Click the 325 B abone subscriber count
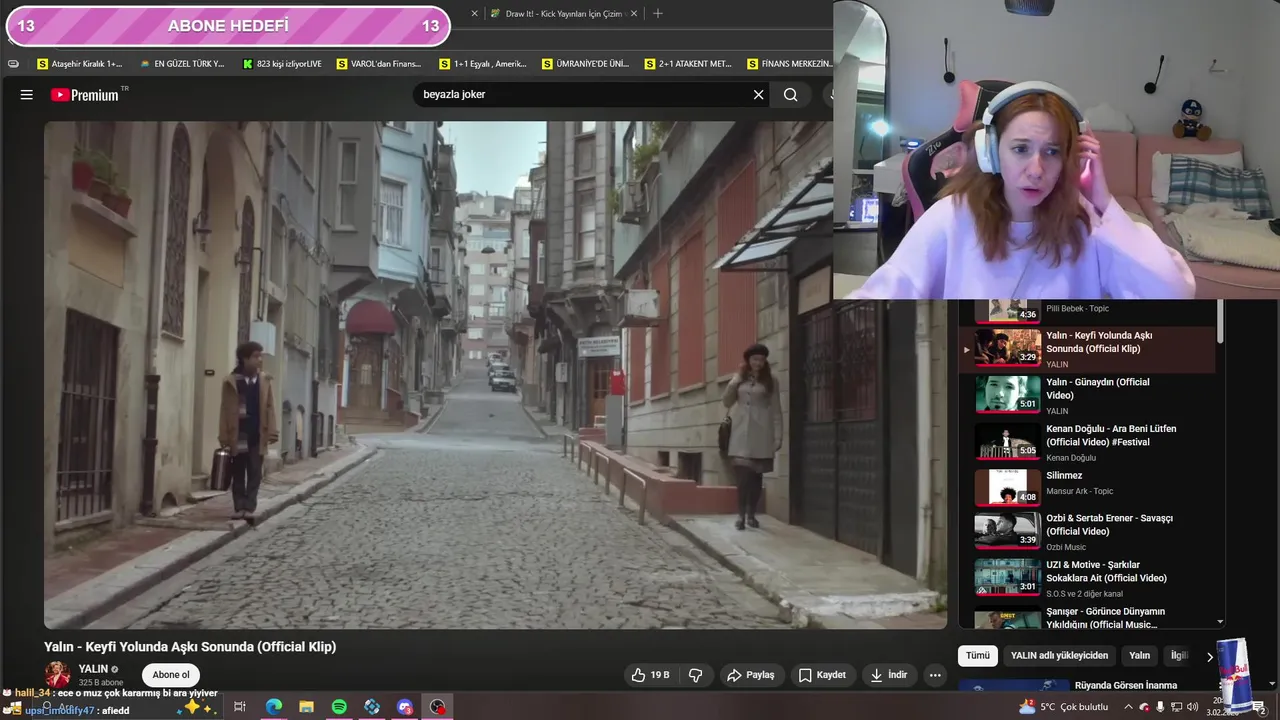 101,683
